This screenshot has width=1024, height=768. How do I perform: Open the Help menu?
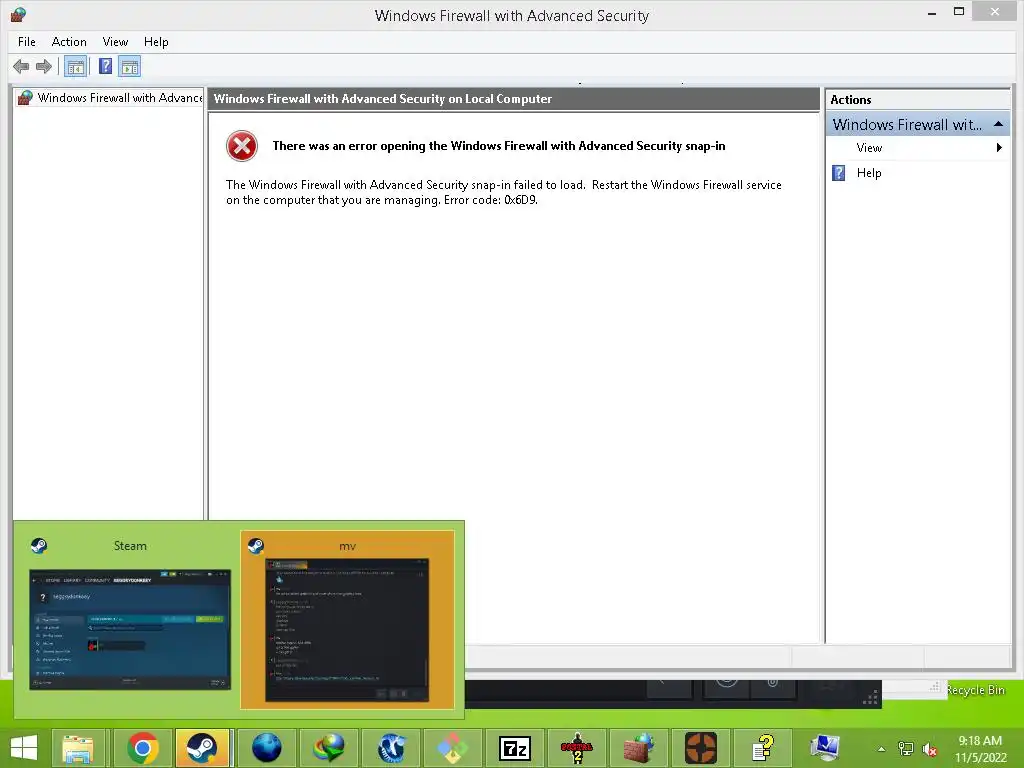[x=156, y=42]
